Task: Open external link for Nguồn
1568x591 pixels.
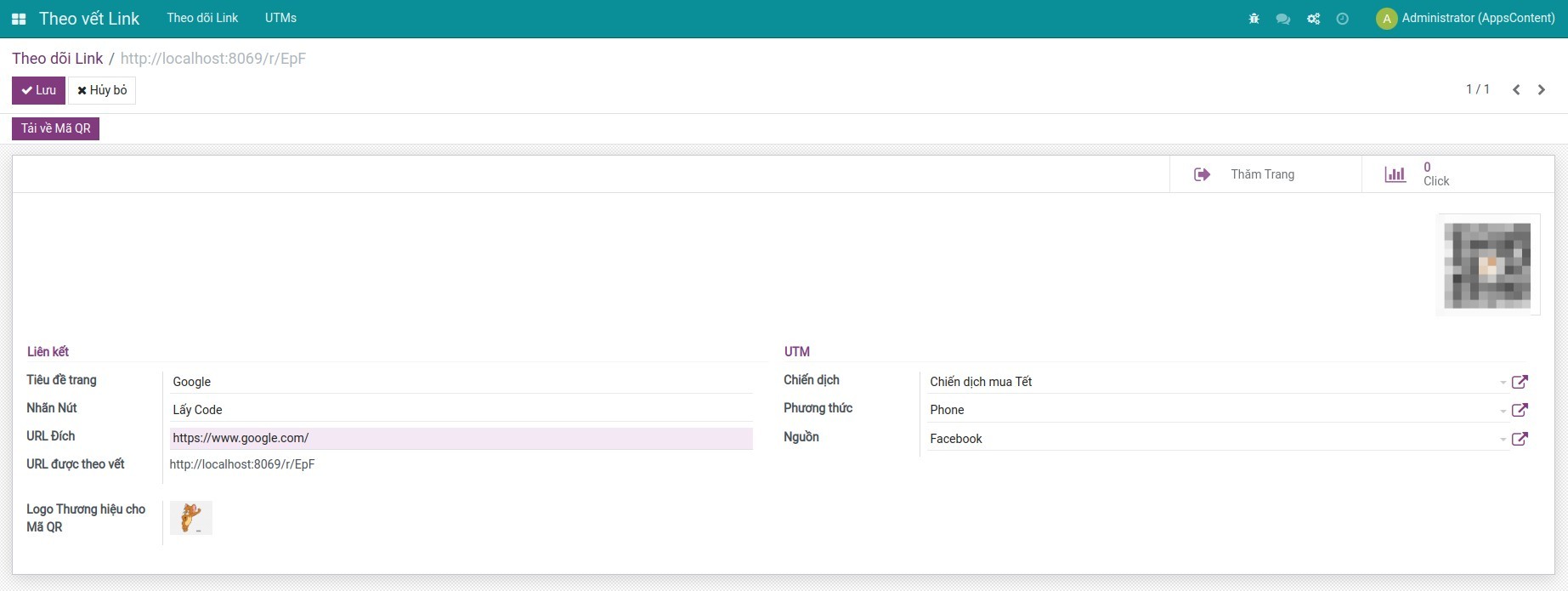Action: click(x=1520, y=439)
